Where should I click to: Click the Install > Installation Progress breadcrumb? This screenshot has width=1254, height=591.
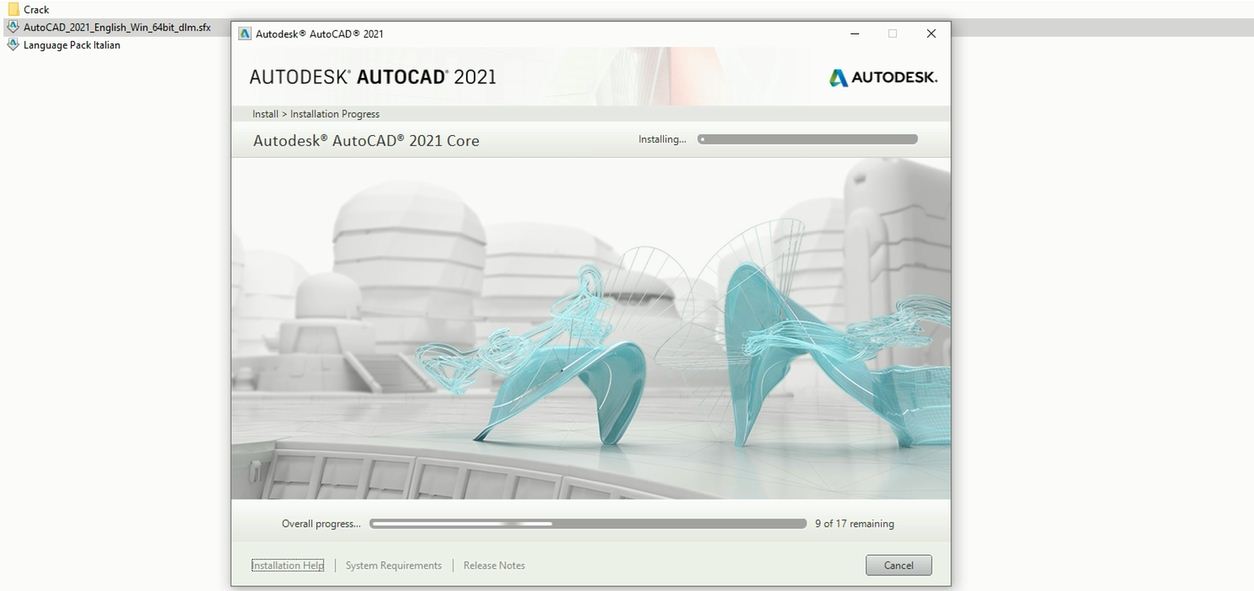[x=316, y=114]
